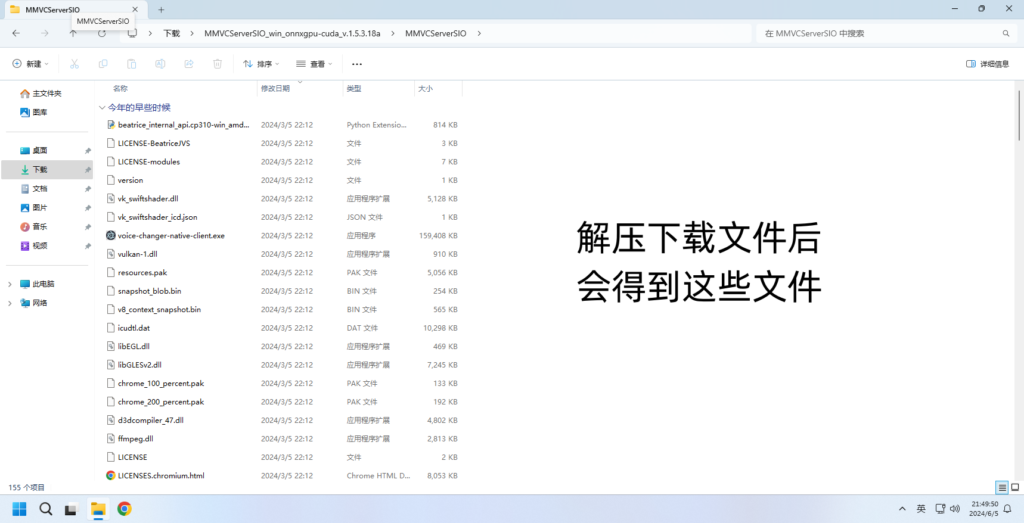Switch to details view icon at bottom right
Viewport: 1024px width, 523px height.
coord(1002,488)
